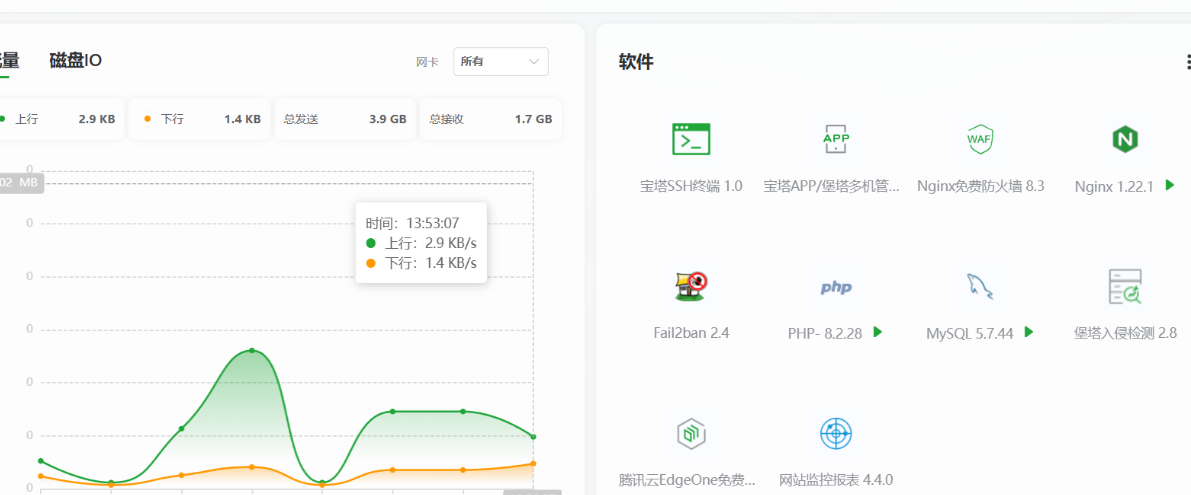Switch to the 磁盘IO tab
1191x495 pixels.
[75, 61]
